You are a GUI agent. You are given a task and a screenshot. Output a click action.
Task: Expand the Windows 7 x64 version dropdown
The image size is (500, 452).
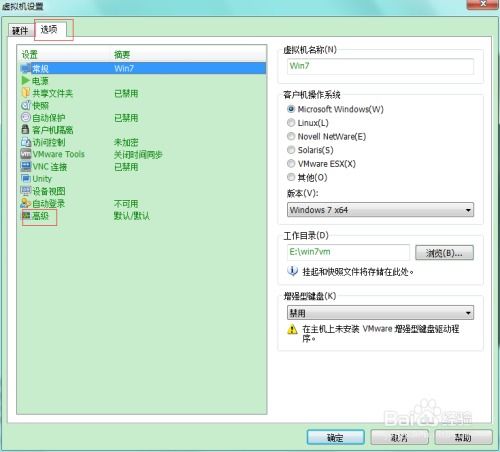(380, 210)
